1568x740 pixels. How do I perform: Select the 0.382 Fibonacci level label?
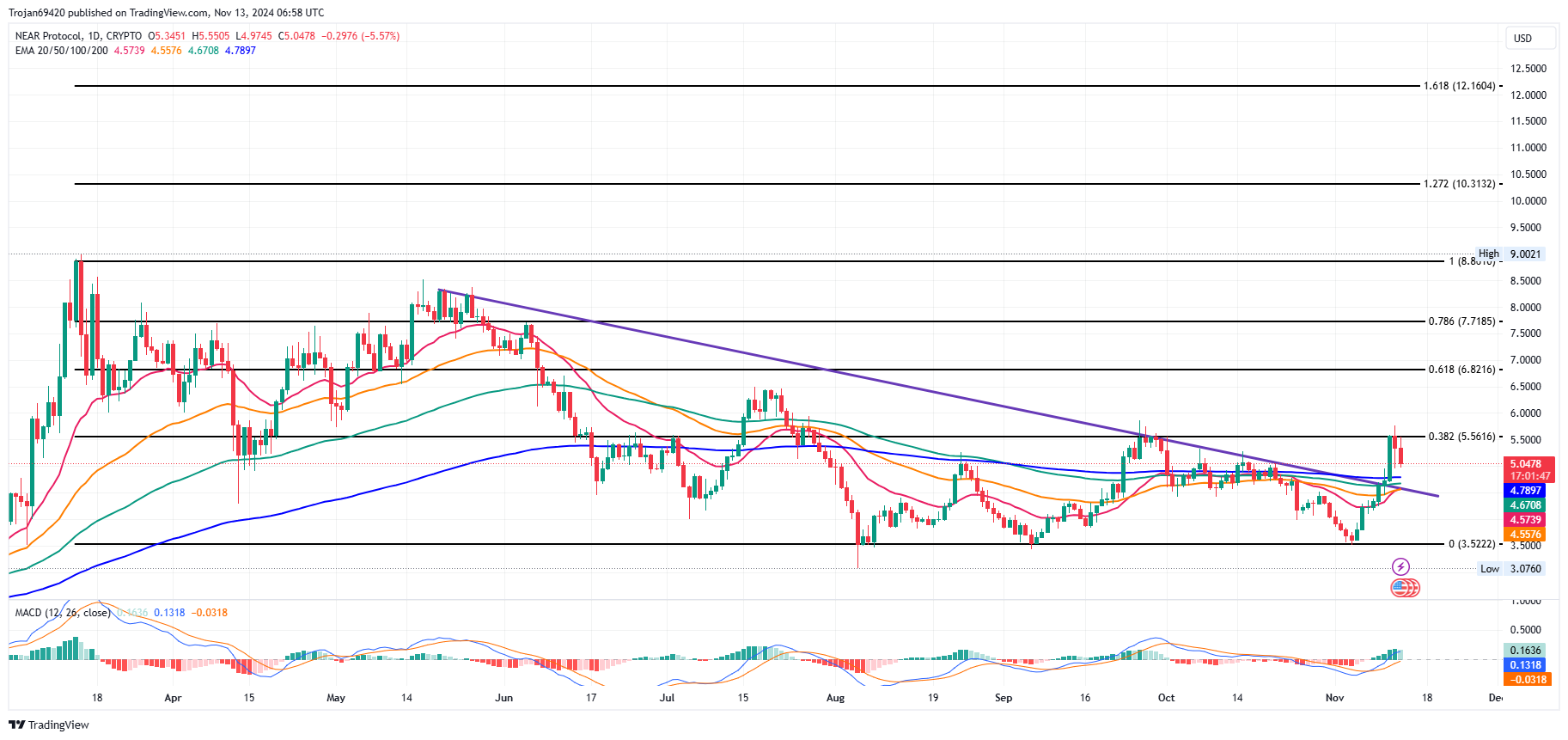click(1461, 437)
